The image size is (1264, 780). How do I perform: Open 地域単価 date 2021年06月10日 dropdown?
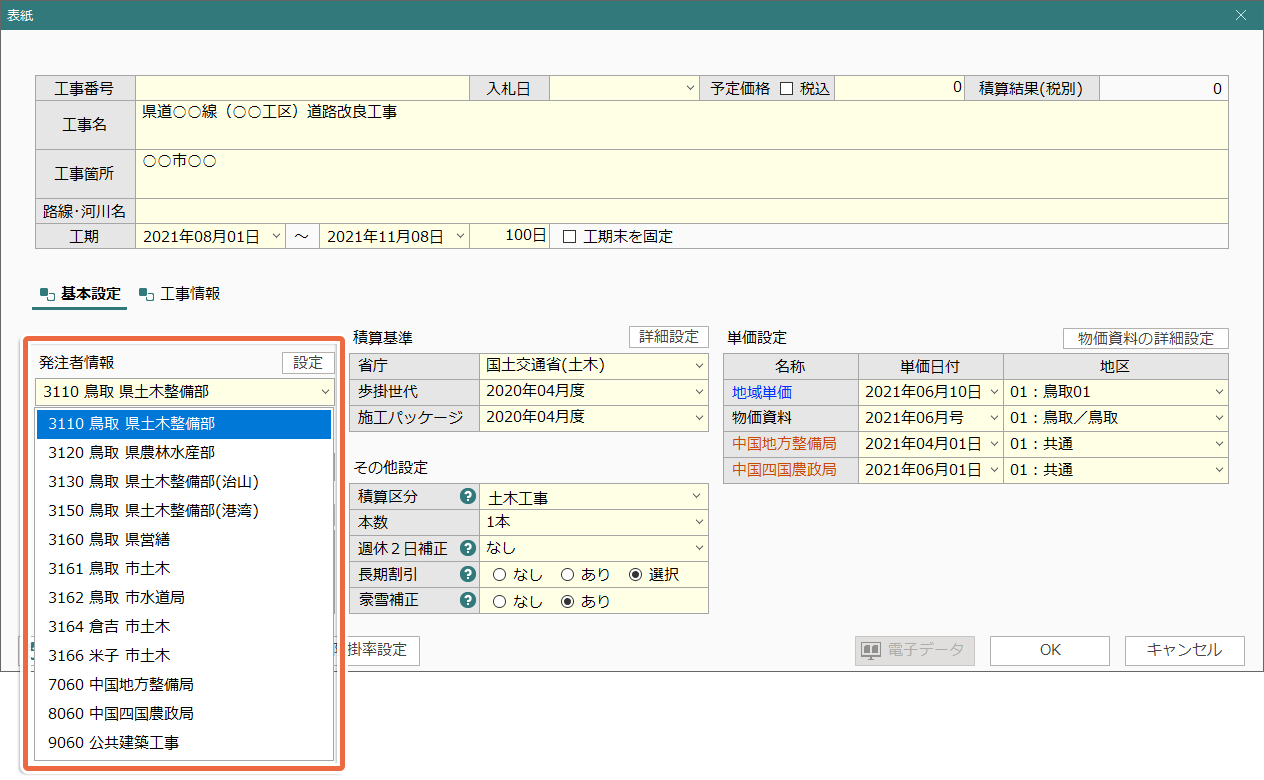[x=992, y=392]
